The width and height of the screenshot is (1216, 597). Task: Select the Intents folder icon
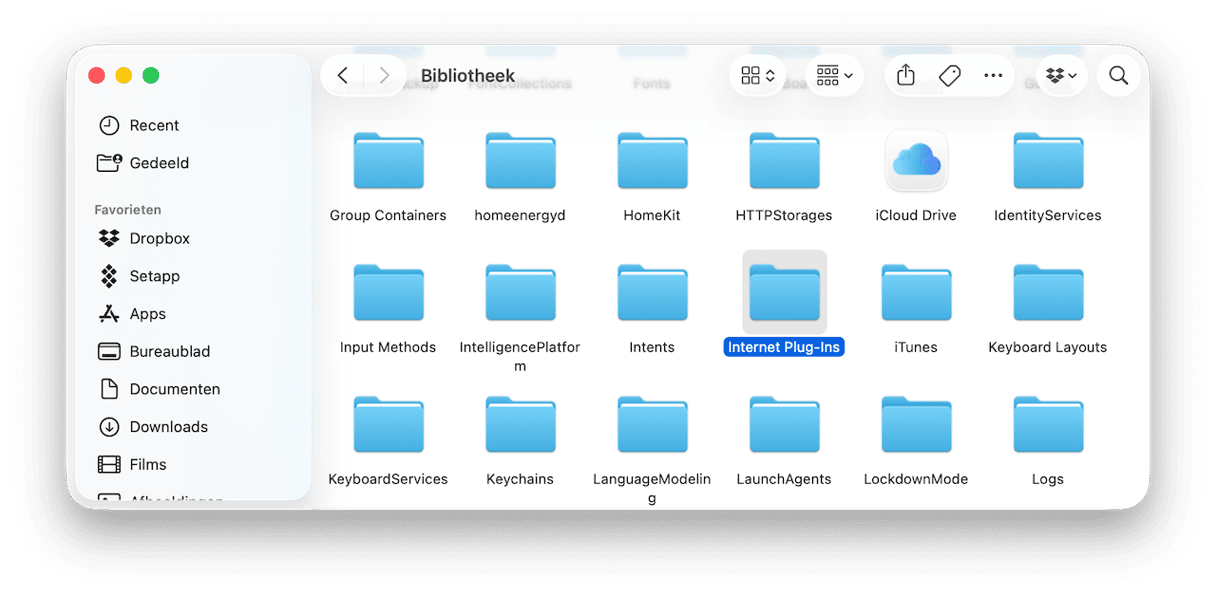pos(652,293)
